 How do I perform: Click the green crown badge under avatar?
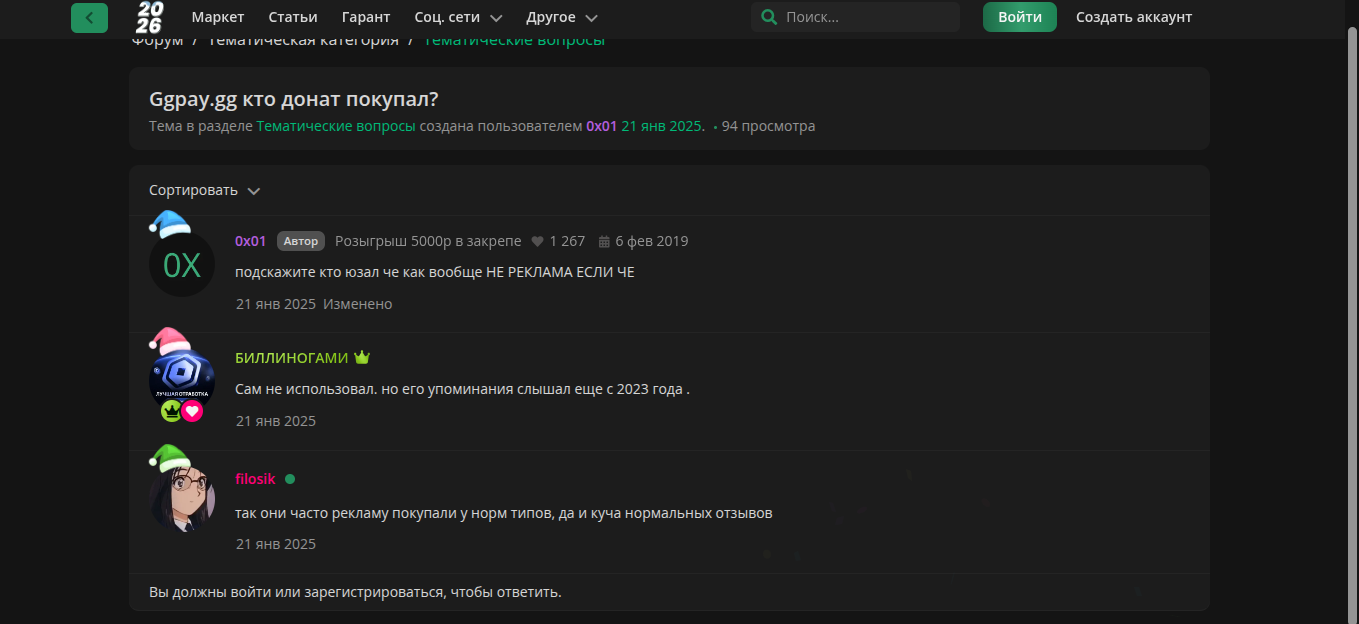(x=171, y=411)
